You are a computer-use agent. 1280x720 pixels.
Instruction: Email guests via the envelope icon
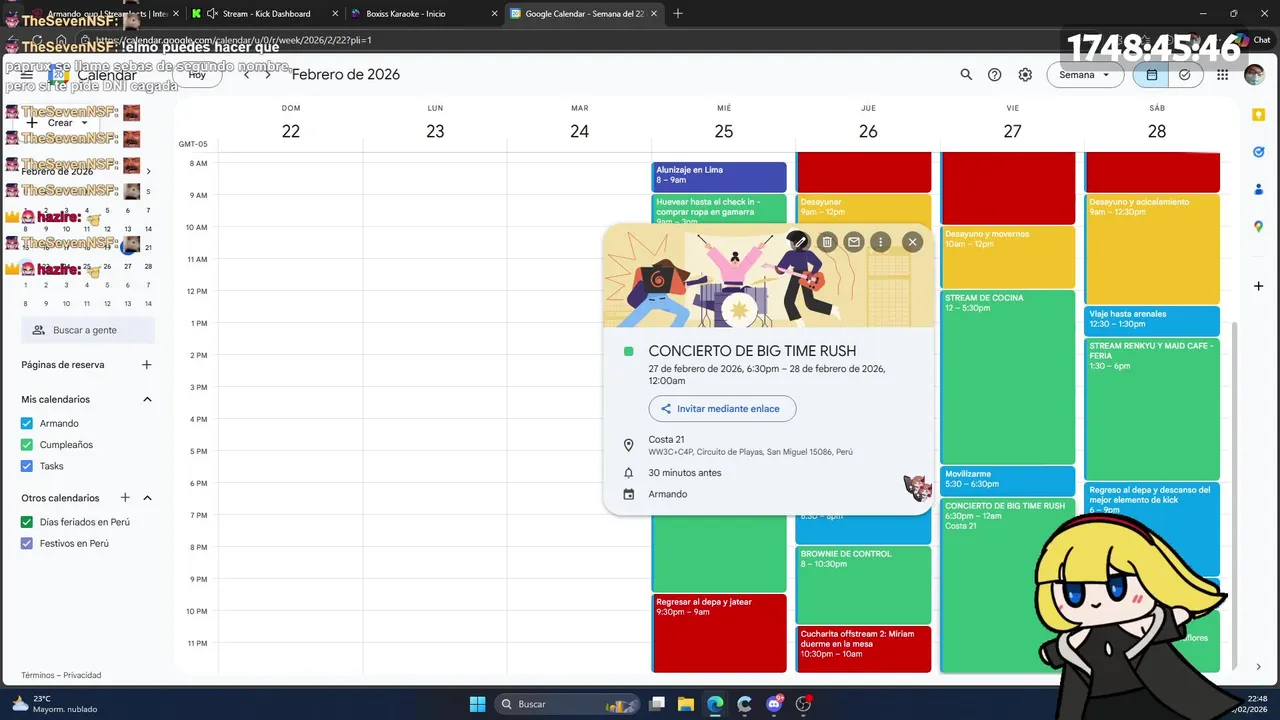854,242
